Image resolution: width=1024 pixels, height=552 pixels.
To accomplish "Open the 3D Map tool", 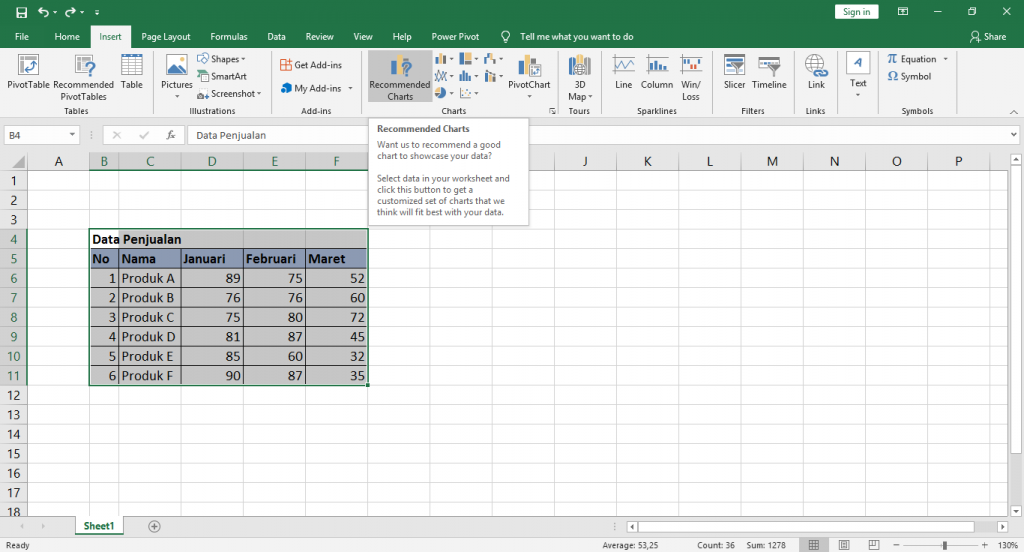I will point(578,76).
